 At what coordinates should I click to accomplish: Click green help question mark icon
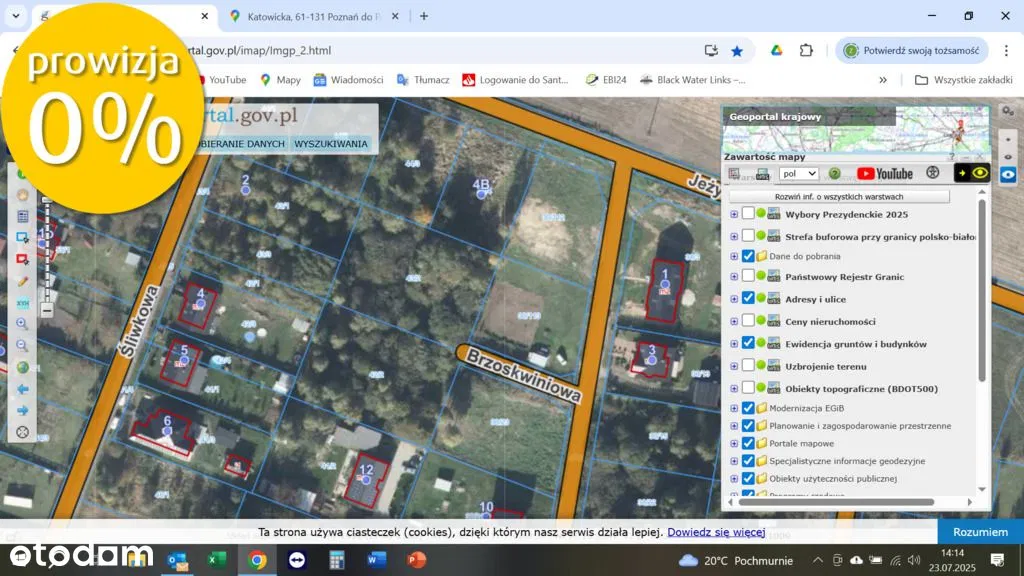834,173
